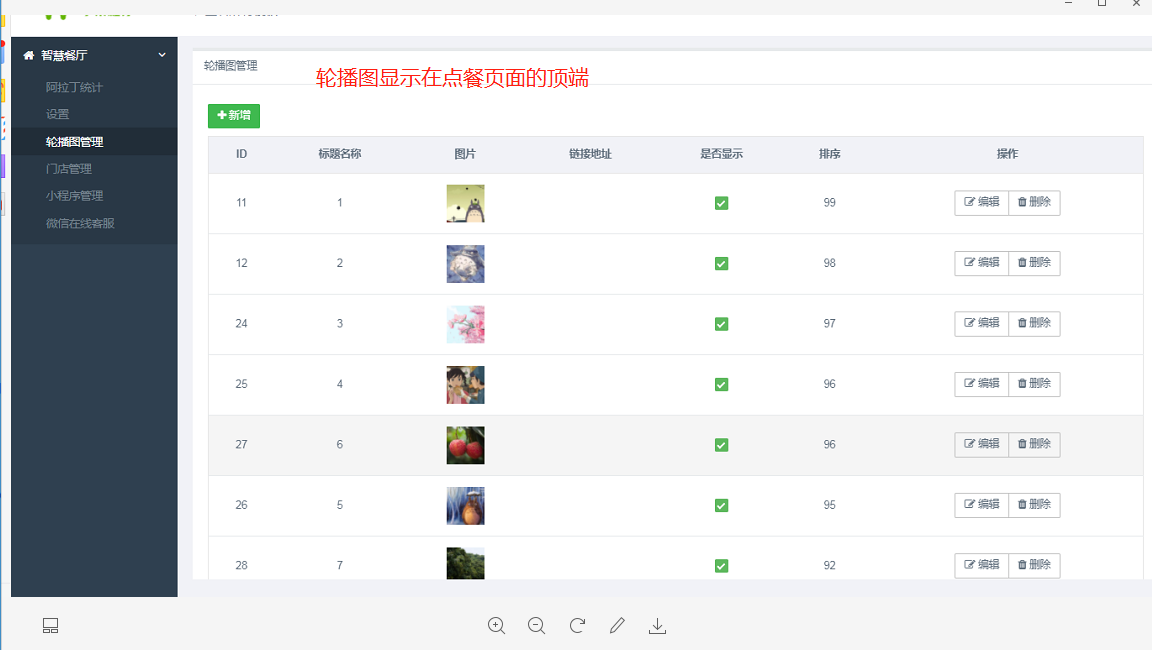Collapse the 智慧餐厅 menu chevron

click(x=162, y=55)
